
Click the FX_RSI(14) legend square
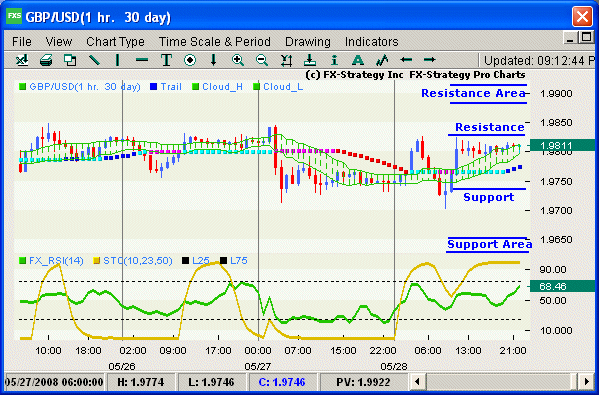click(x=22, y=261)
